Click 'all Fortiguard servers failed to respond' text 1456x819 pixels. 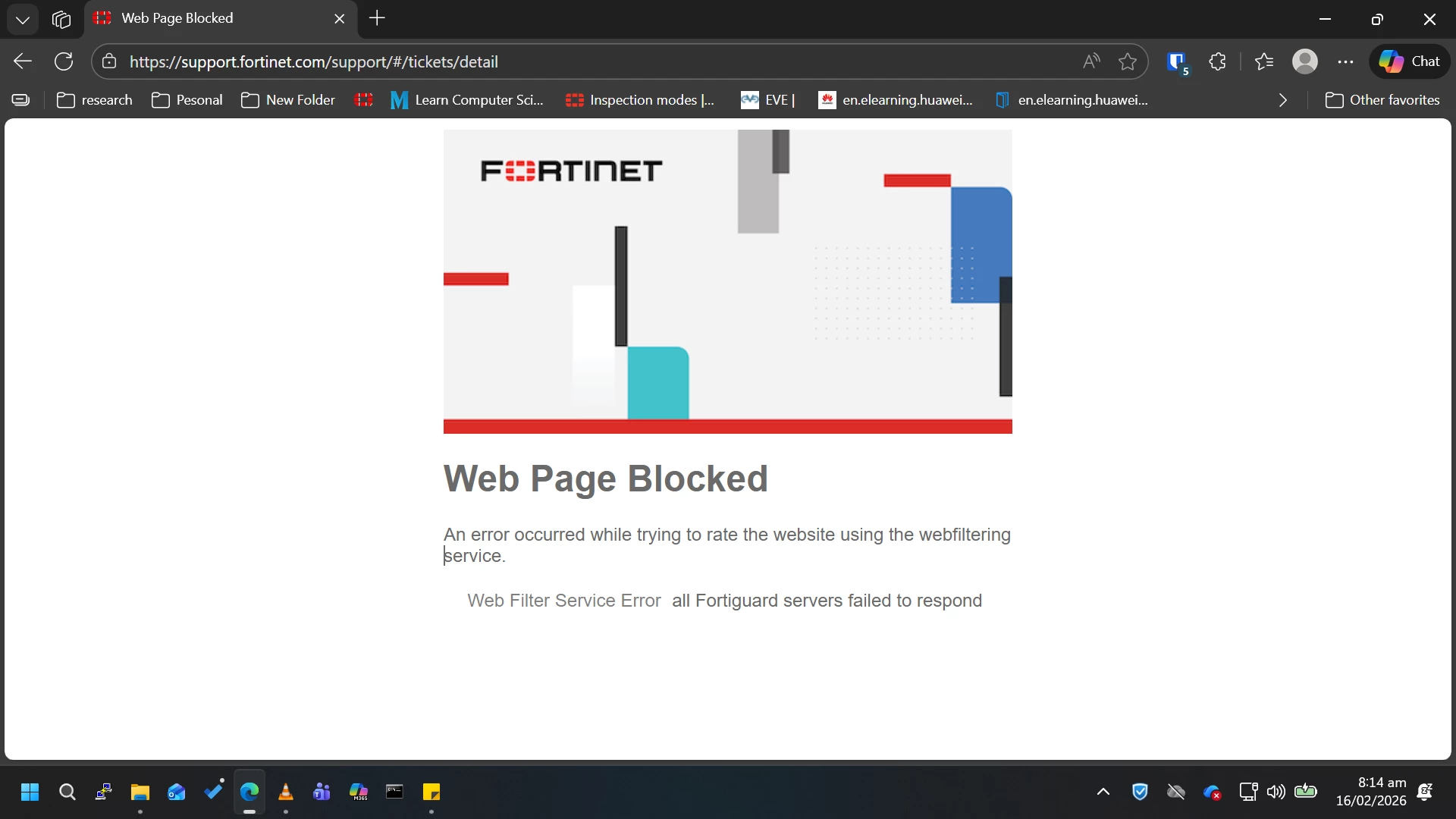827,601
